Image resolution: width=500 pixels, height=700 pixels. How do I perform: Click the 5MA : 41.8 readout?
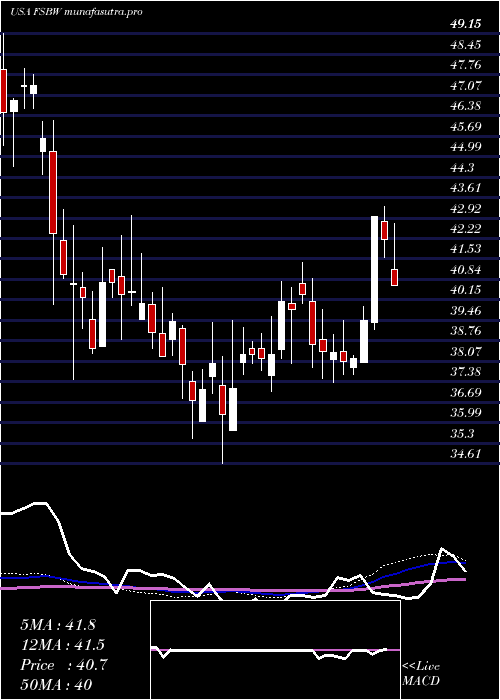pyautogui.click(x=58, y=625)
